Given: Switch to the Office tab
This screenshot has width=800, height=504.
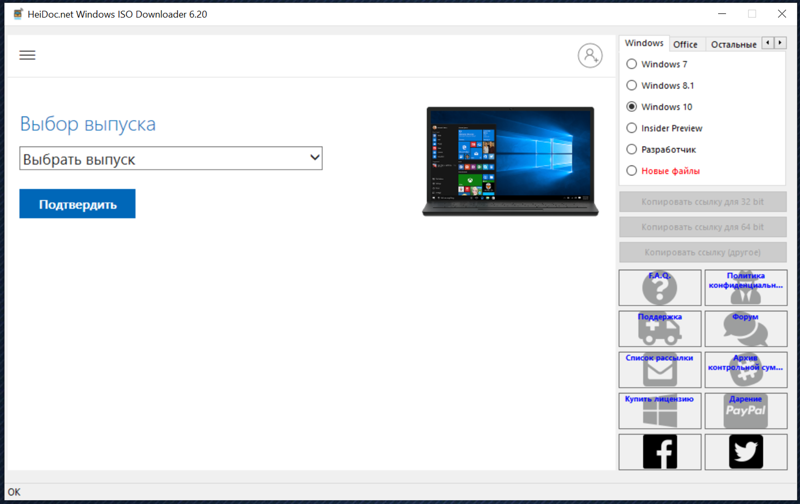Looking at the screenshot, I should (x=685, y=44).
